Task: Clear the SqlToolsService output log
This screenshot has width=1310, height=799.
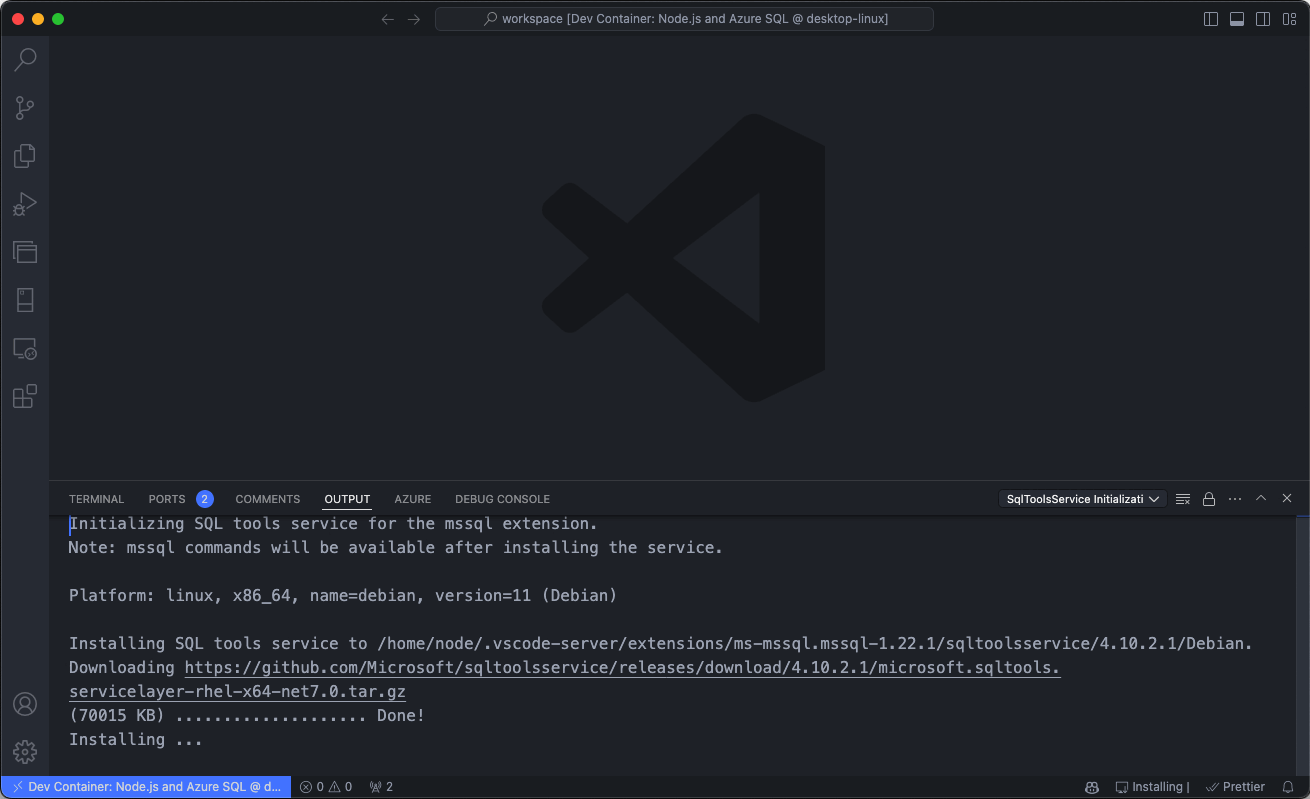Action: (x=1183, y=498)
